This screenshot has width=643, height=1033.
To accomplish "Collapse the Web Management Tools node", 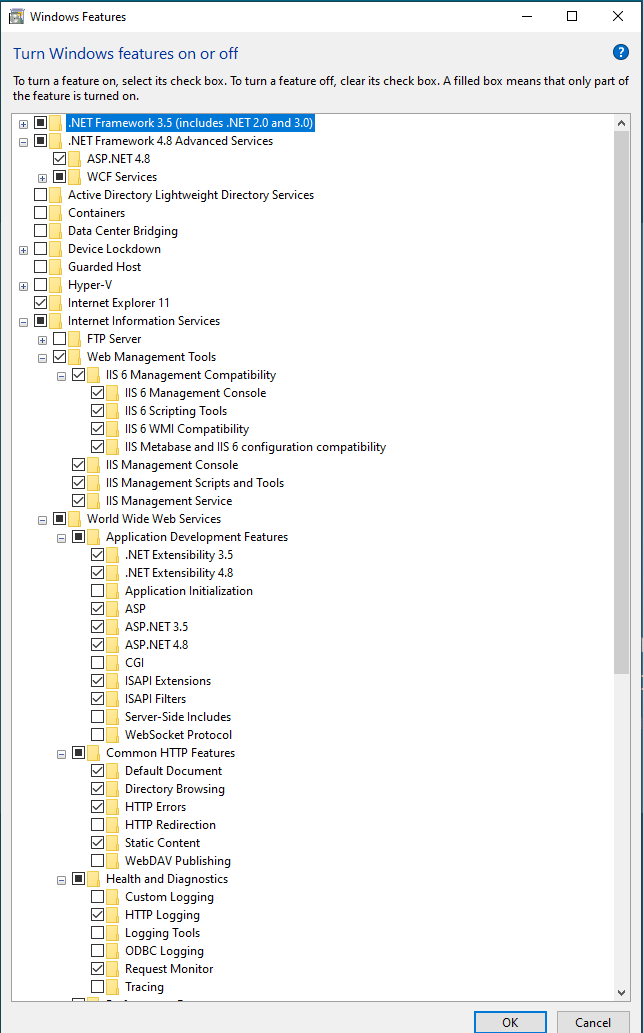I will pos(42,357).
